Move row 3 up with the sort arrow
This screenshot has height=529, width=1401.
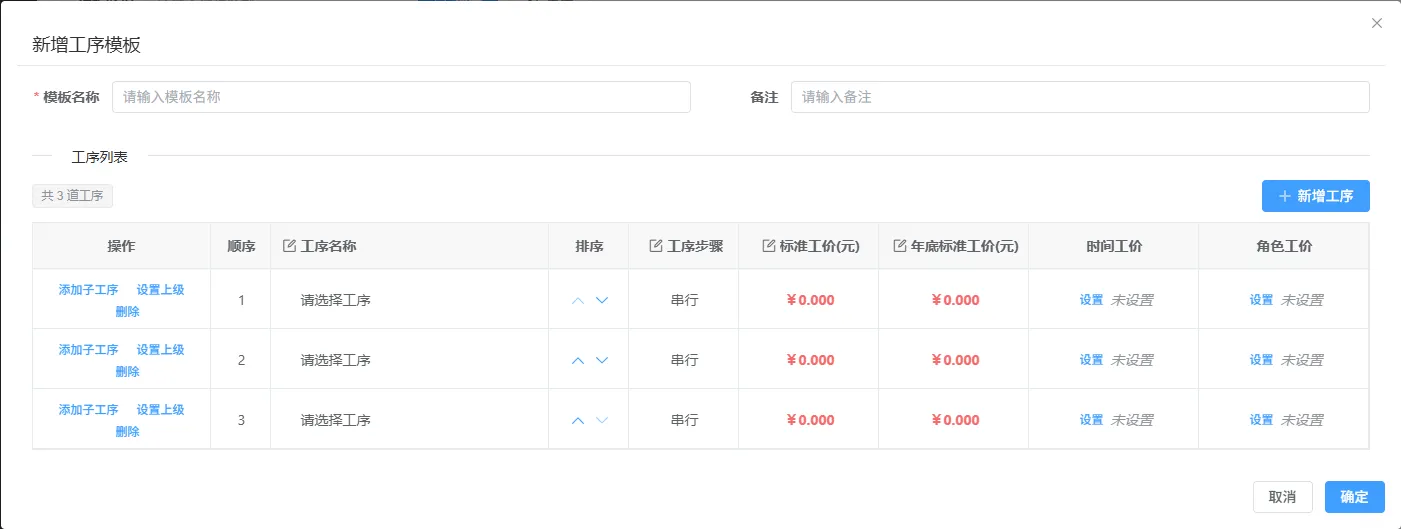(x=577, y=420)
